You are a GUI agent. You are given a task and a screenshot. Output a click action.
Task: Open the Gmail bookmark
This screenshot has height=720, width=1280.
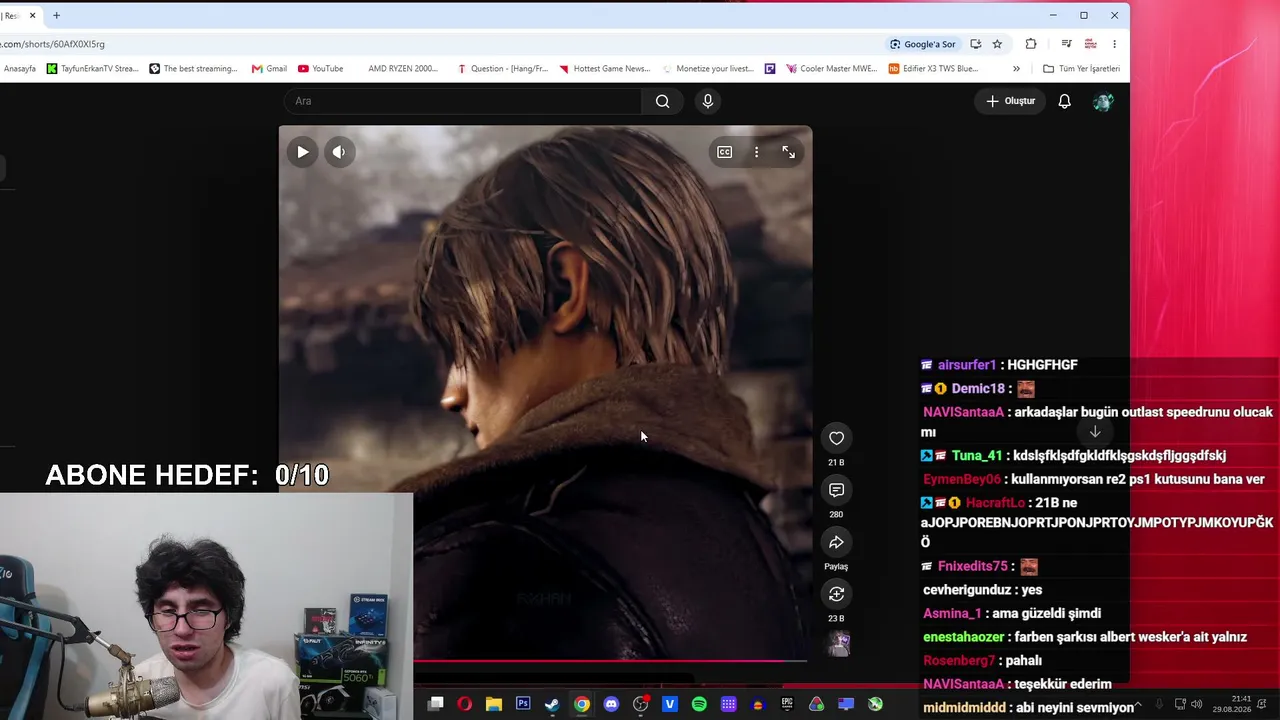click(269, 69)
